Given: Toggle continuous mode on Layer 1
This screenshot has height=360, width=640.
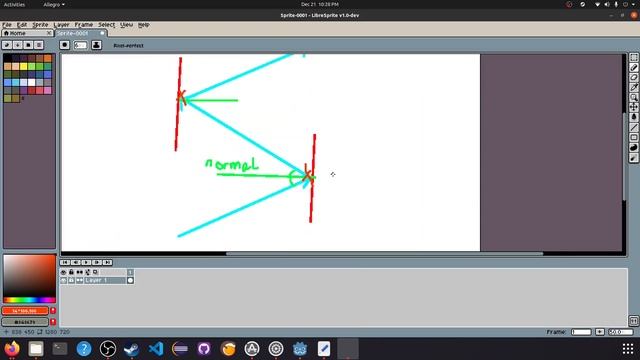Looking at the screenshot, I should [x=80, y=280].
